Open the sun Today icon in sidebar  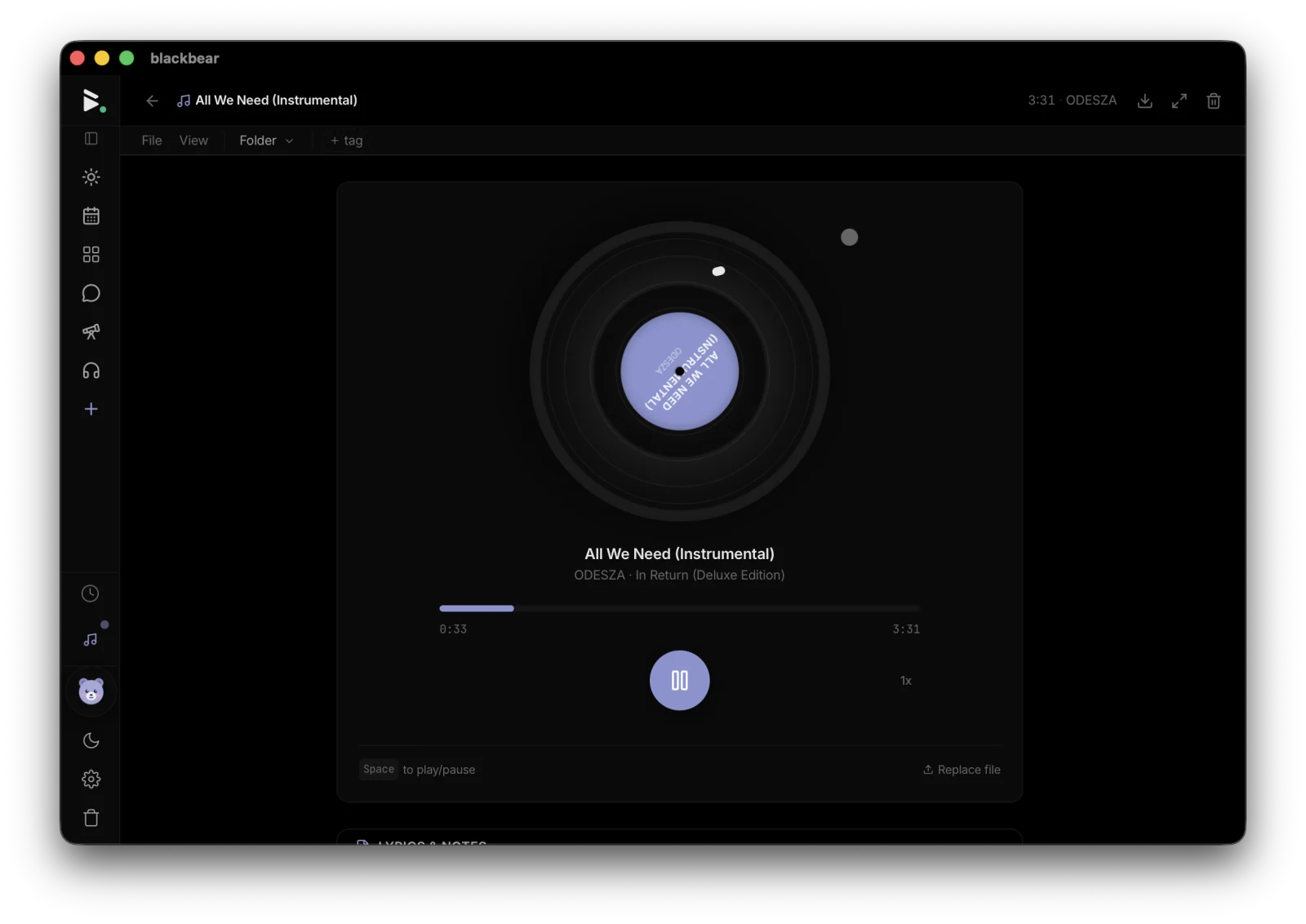pyautogui.click(x=91, y=177)
